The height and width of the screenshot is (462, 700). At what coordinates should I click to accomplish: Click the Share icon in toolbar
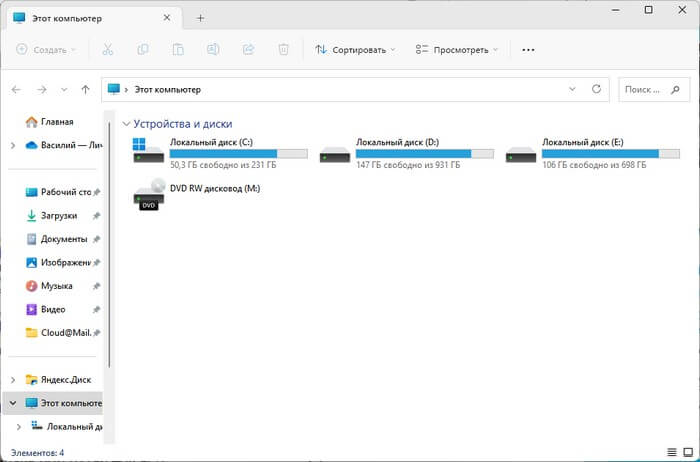248,49
